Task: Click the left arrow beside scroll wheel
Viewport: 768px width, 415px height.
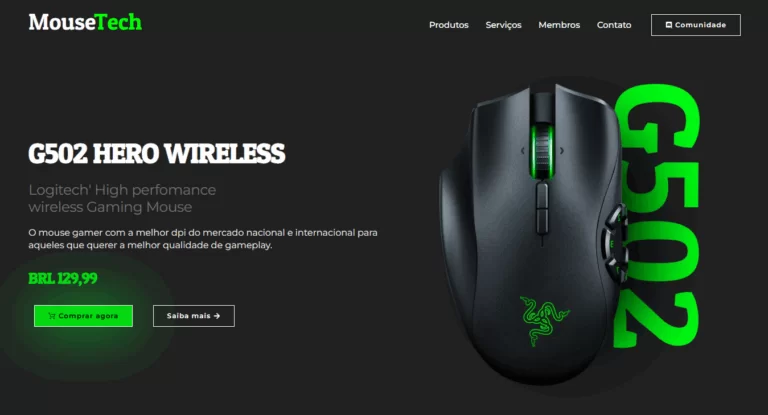Action: (523, 151)
